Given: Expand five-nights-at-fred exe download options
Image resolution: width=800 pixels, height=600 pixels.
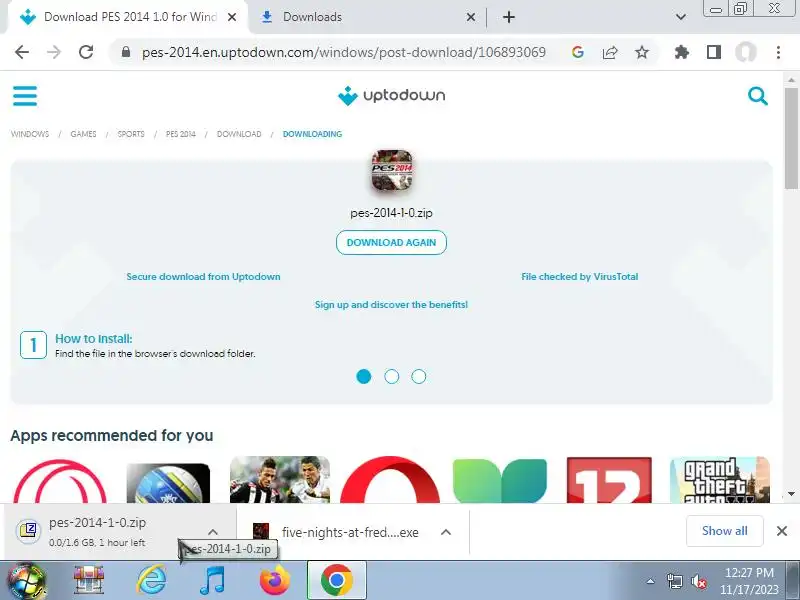Looking at the screenshot, I should click(445, 532).
